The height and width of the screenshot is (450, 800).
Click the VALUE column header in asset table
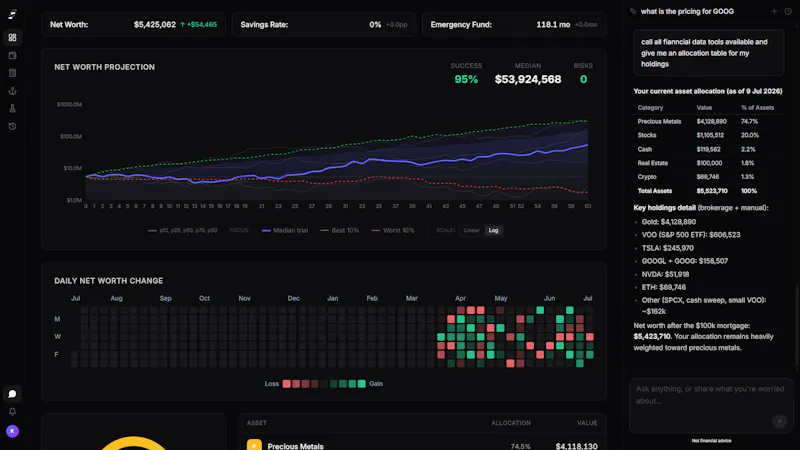(x=587, y=423)
